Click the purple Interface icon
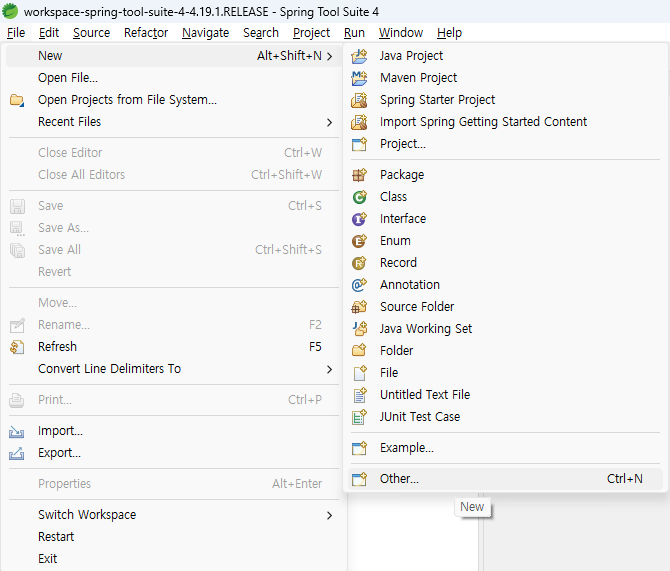 359,219
